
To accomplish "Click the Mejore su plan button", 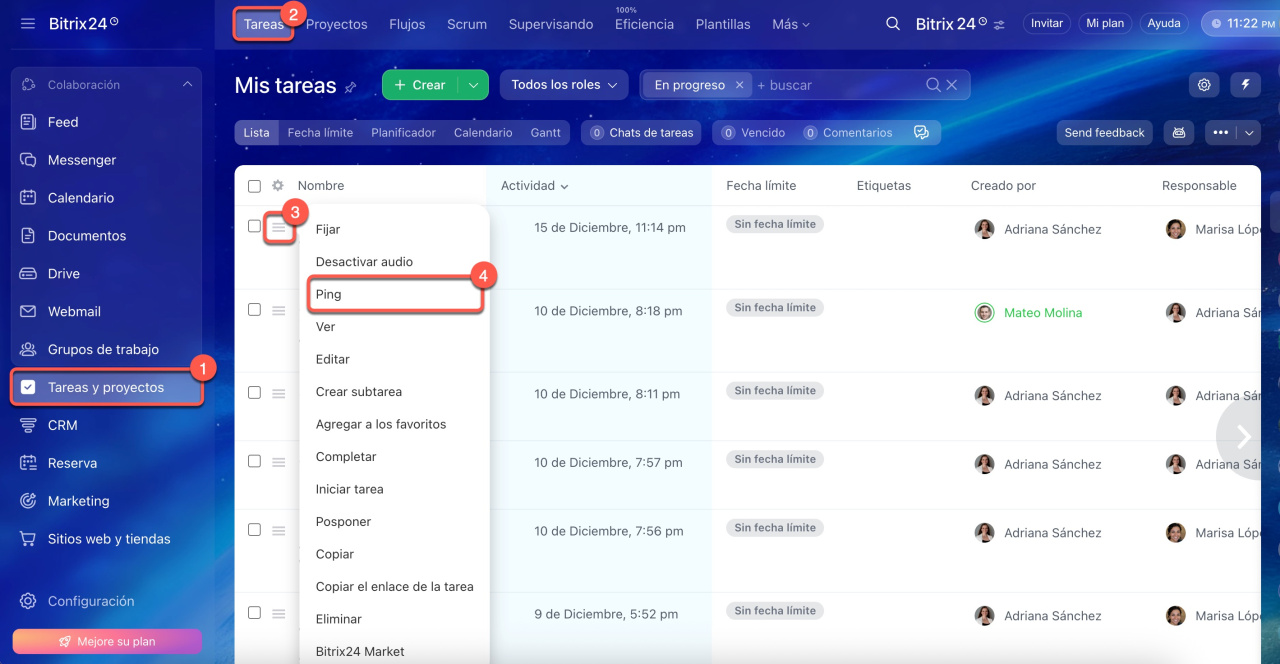I will [107, 641].
